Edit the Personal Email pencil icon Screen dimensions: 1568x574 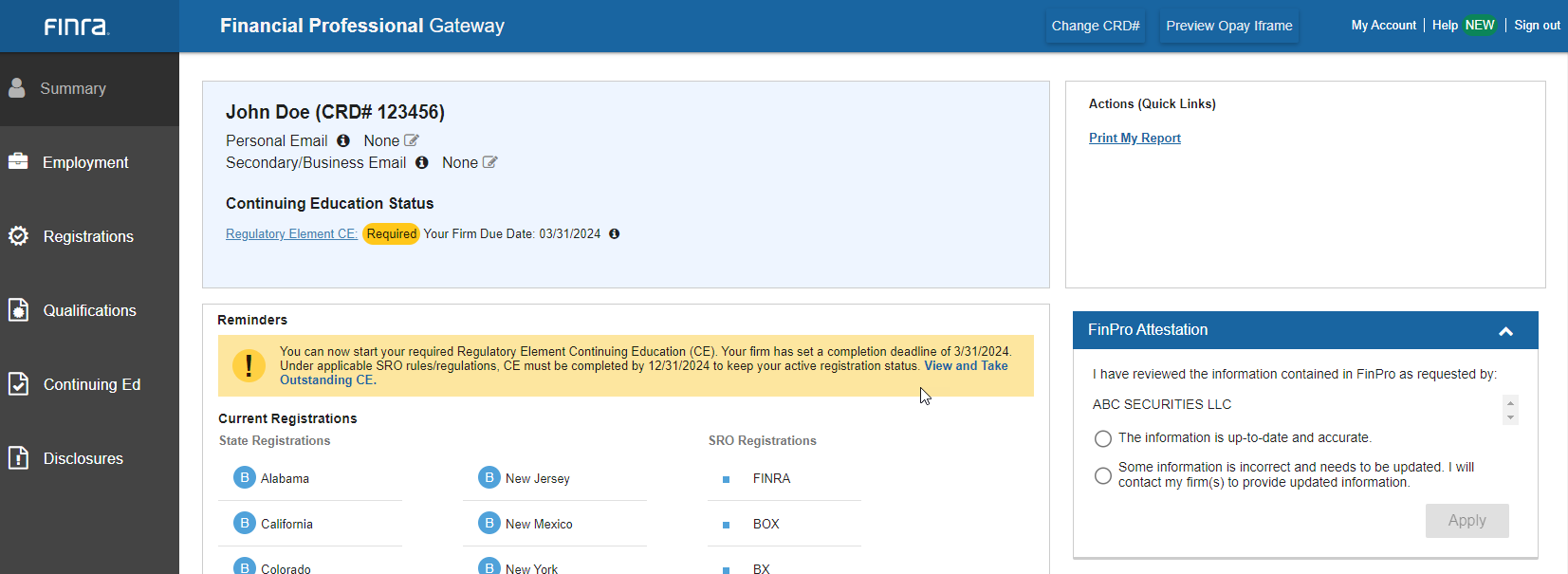coord(412,140)
